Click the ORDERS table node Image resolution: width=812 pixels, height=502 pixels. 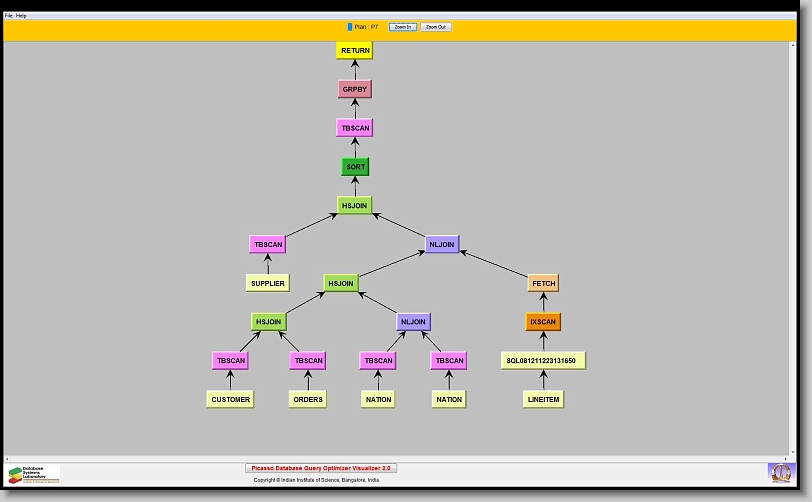pos(308,399)
